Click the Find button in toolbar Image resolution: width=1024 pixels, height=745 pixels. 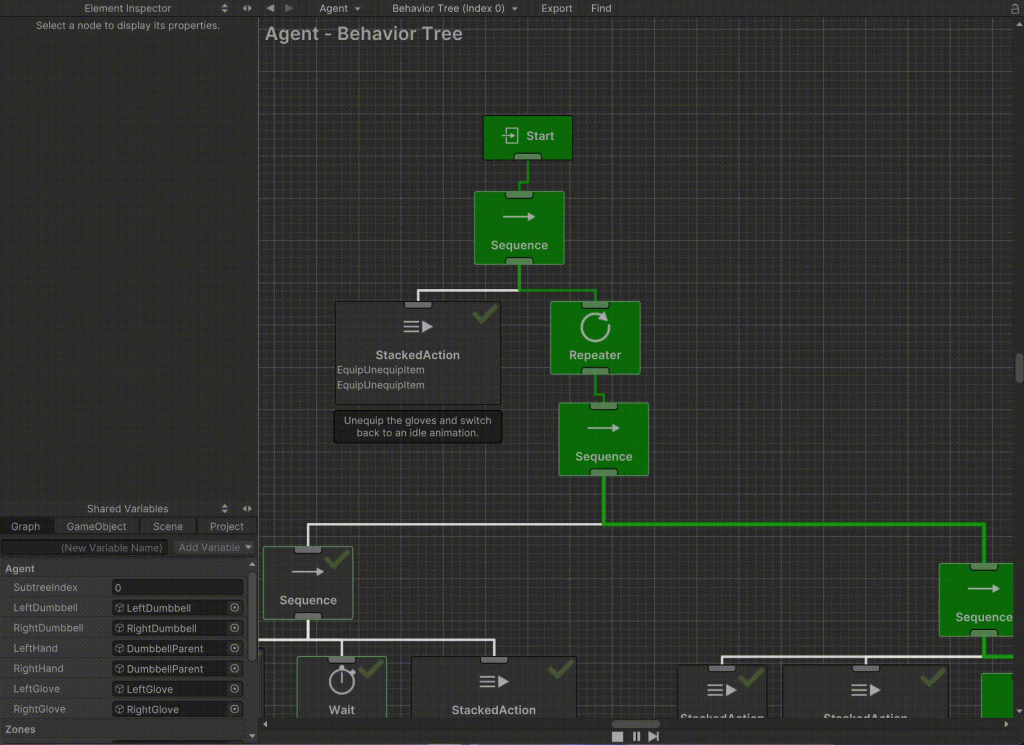click(601, 8)
